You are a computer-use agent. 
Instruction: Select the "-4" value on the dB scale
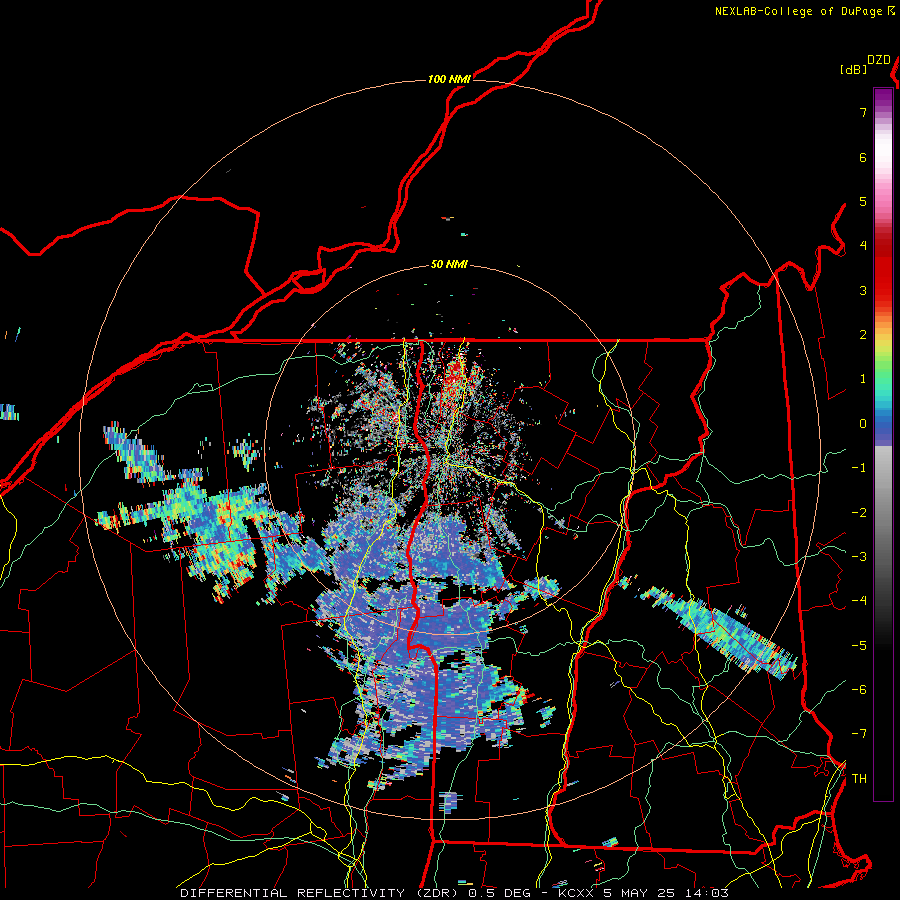click(x=859, y=601)
